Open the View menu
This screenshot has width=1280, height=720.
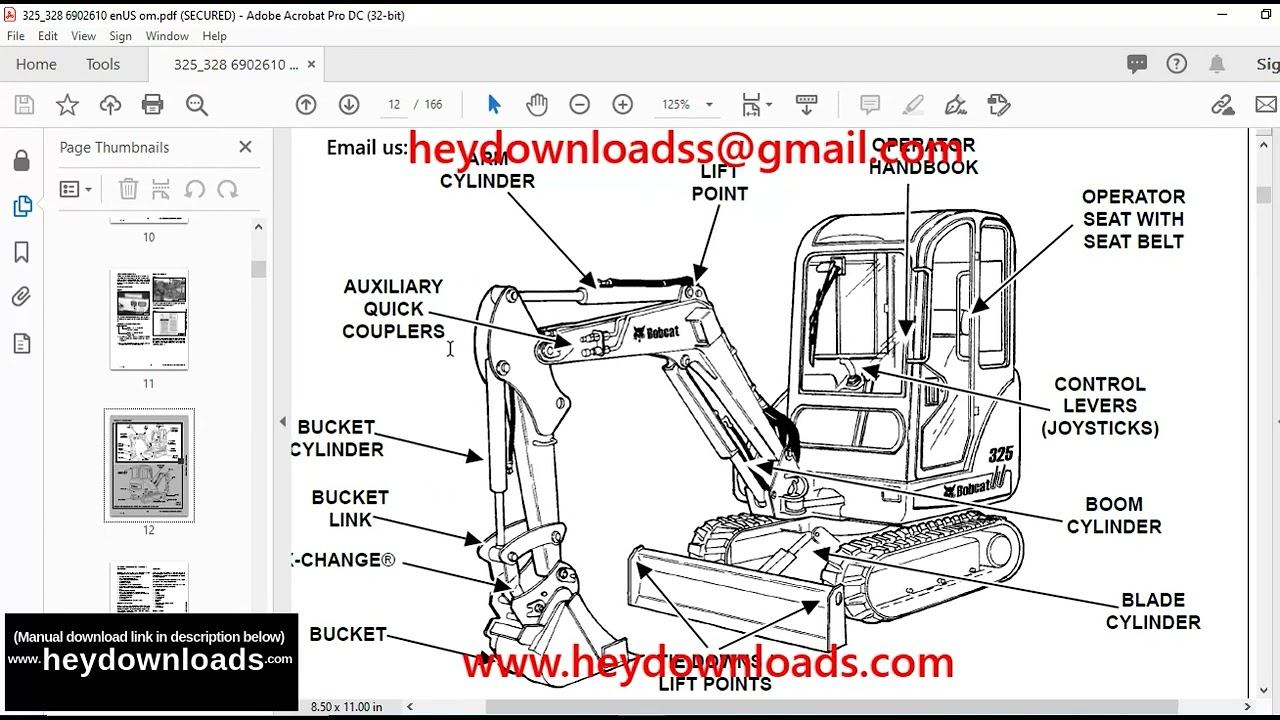(x=83, y=36)
